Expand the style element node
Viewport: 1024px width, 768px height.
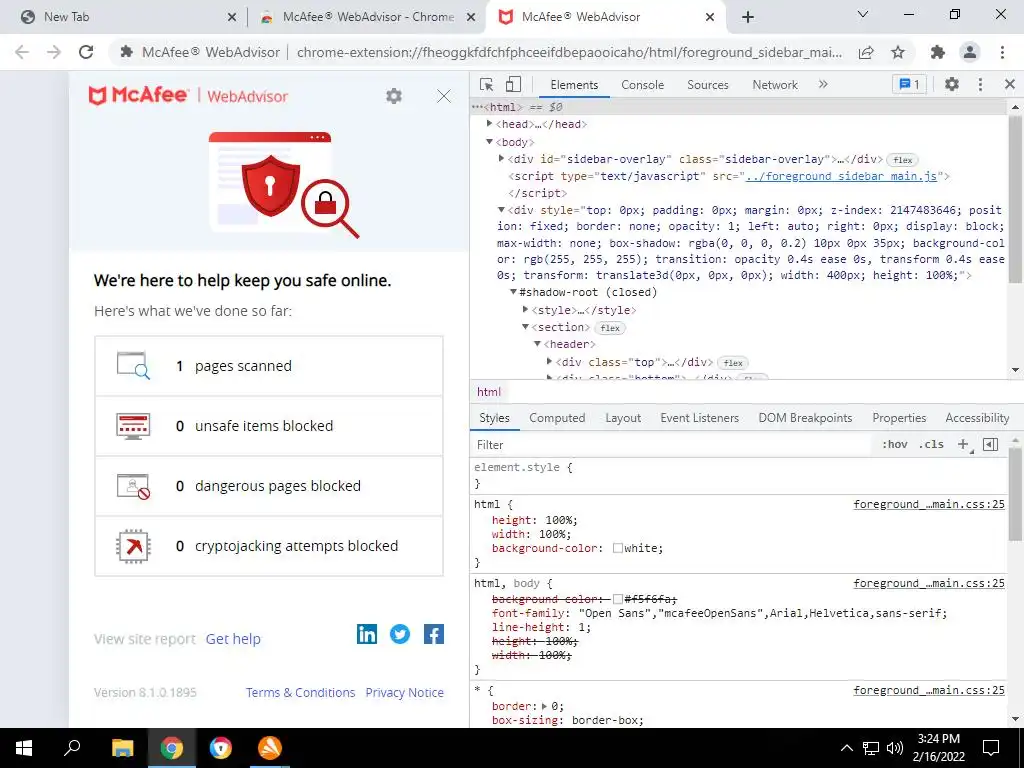[x=525, y=310]
